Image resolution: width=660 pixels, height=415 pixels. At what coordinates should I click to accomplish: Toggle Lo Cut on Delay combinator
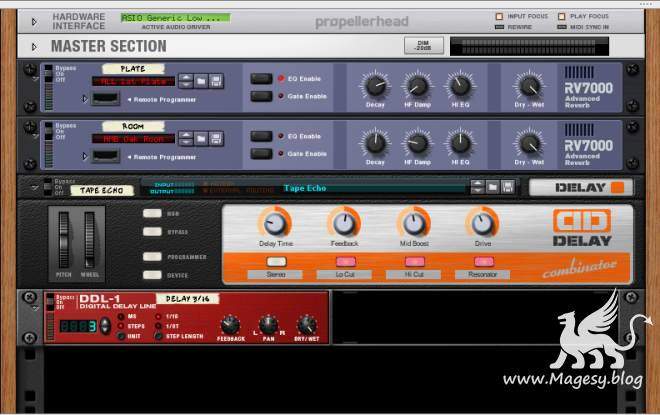point(346,261)
